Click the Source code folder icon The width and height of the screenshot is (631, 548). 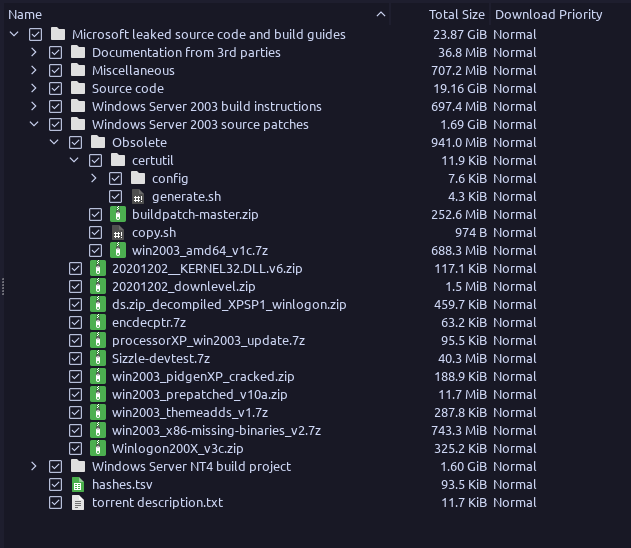[x=78, y=88]
